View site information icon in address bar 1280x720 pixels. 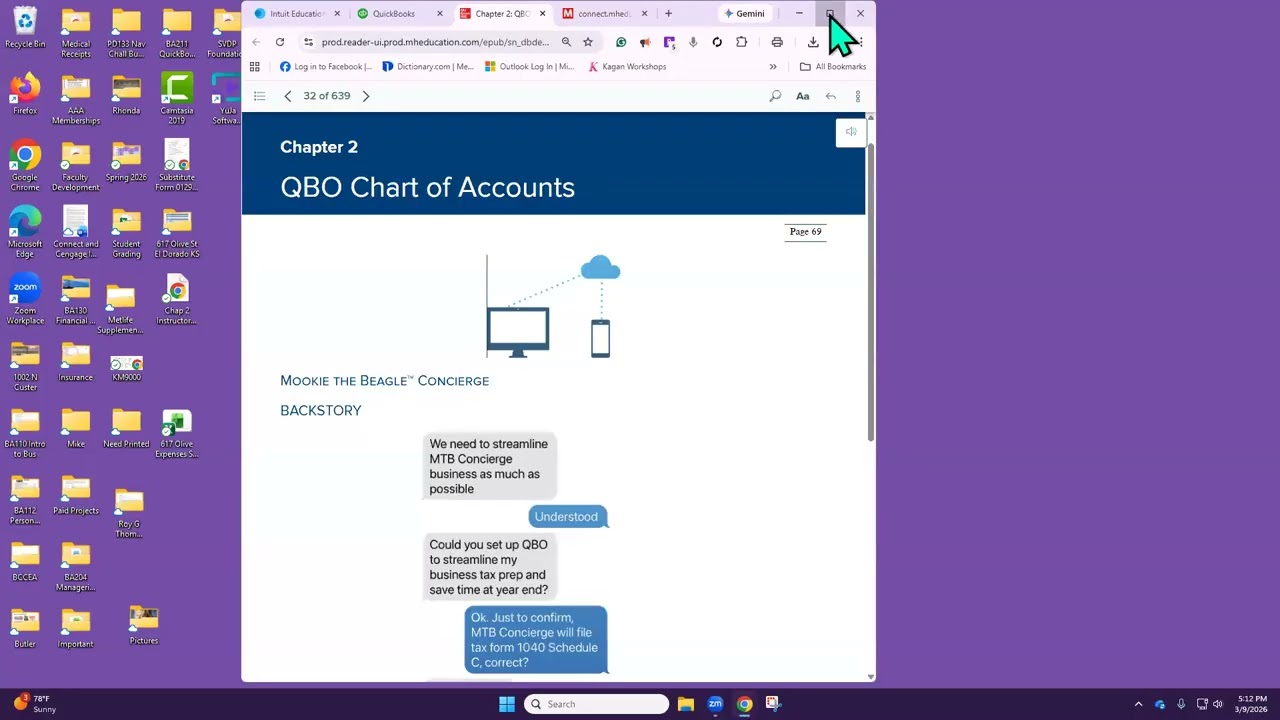(309, 42)
